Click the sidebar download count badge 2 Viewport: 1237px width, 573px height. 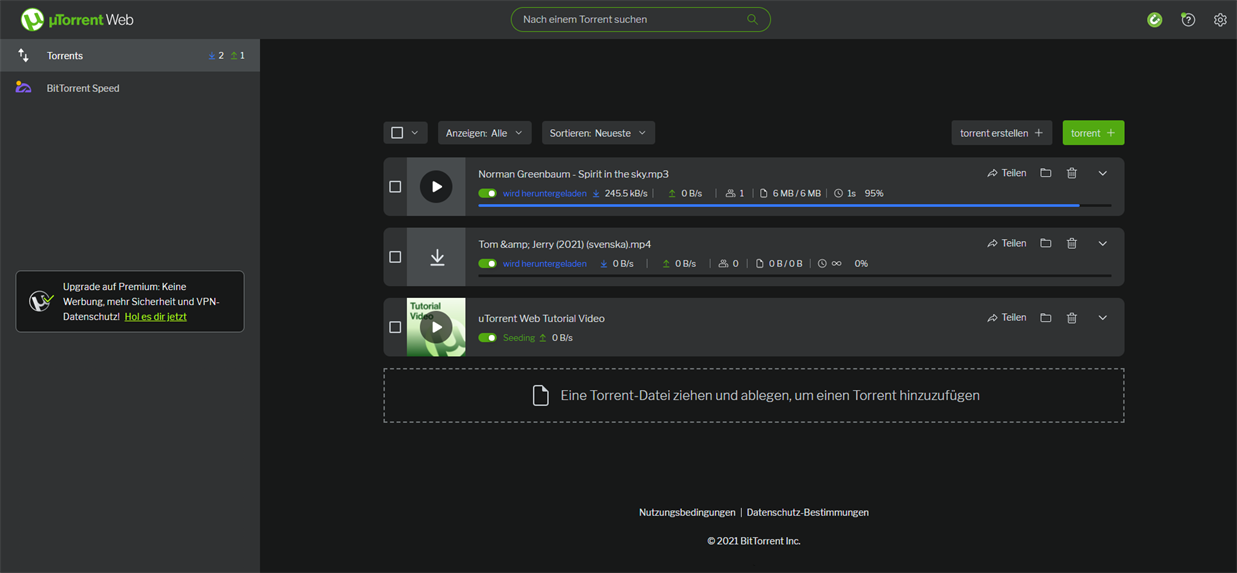point(216,56)
